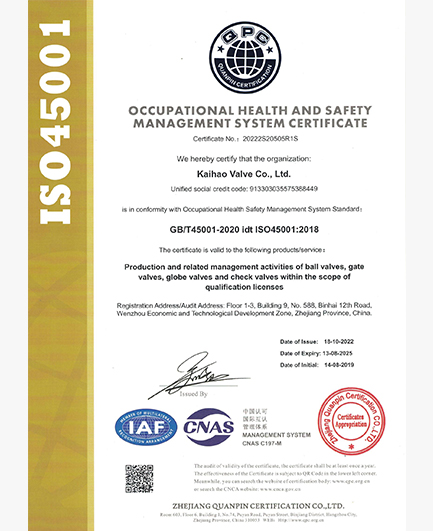Click the www.qpc.org.cn website reference
The image size is (433, 531).
(351, 481)
